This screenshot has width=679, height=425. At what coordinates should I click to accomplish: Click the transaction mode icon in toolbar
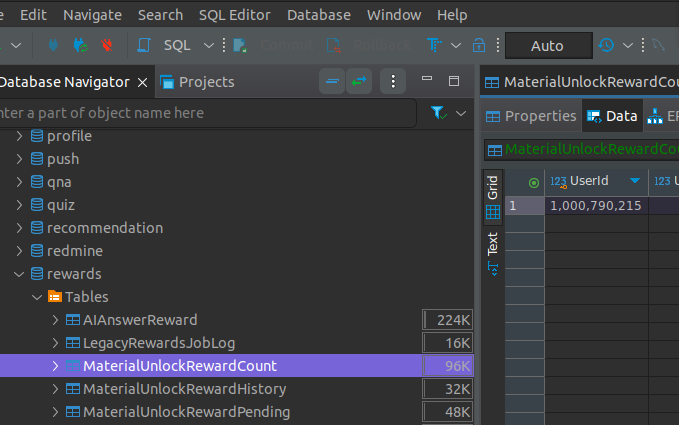pyautogui.click(x=435, y=46)
